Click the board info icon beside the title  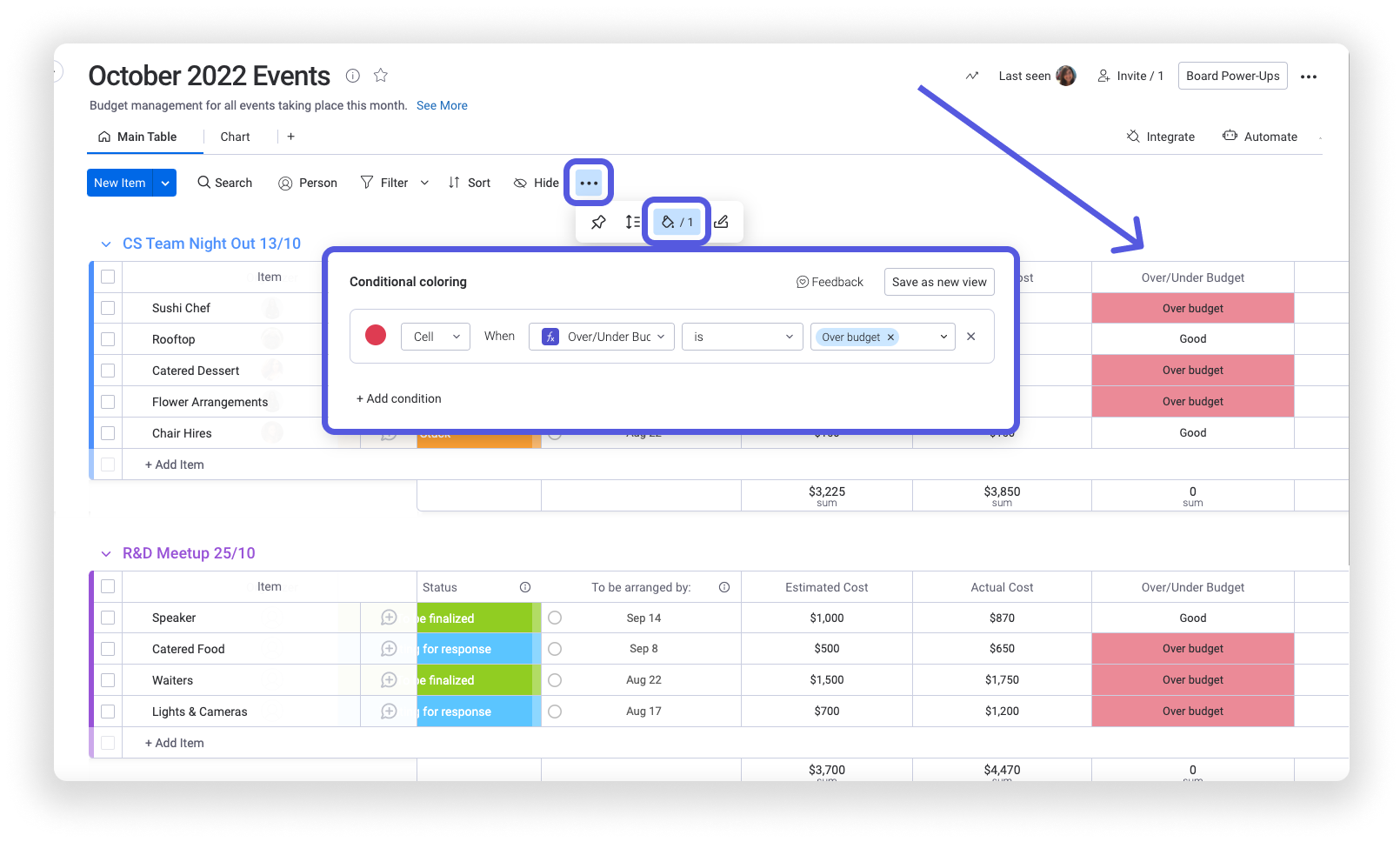pyautogui.click(x=353, y=76)
